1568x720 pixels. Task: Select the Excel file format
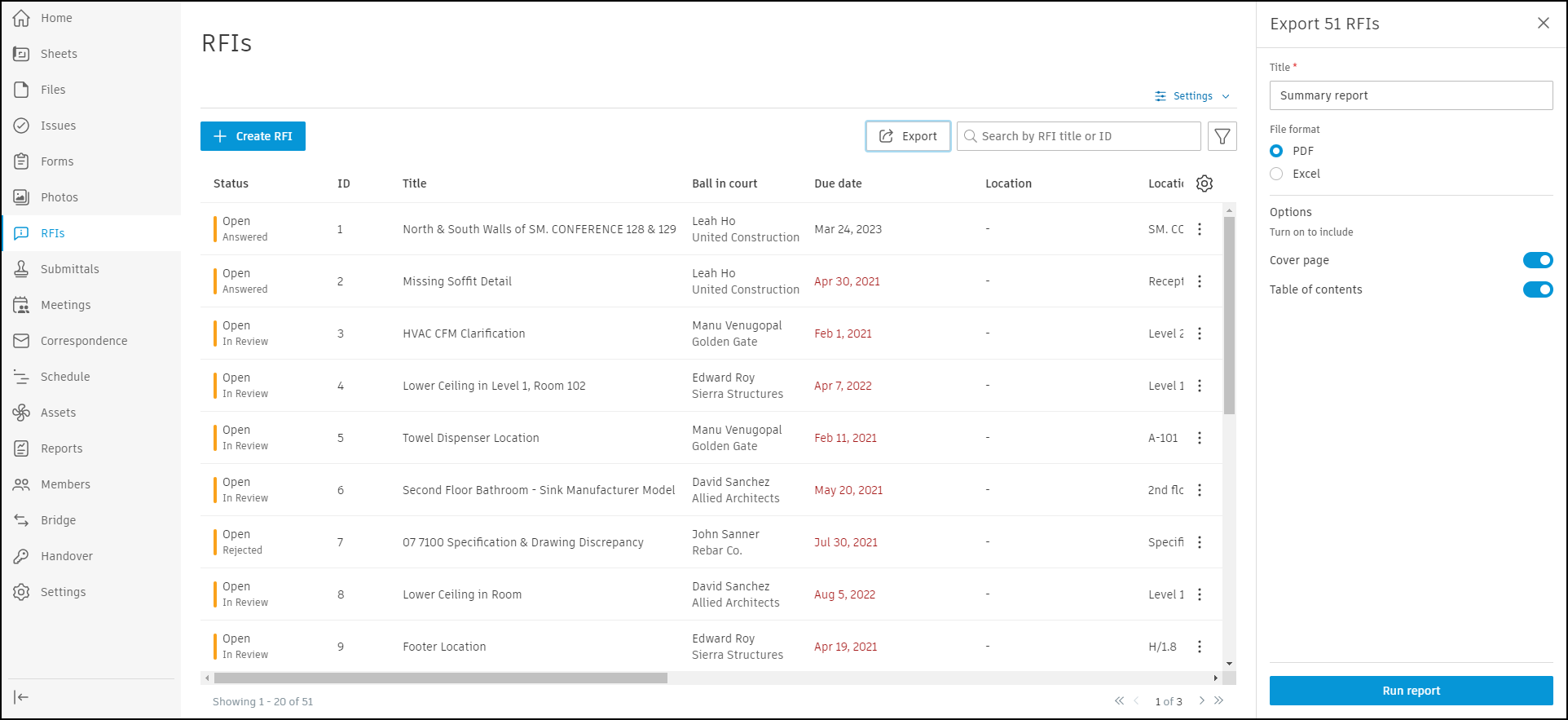coord(1276,174)
